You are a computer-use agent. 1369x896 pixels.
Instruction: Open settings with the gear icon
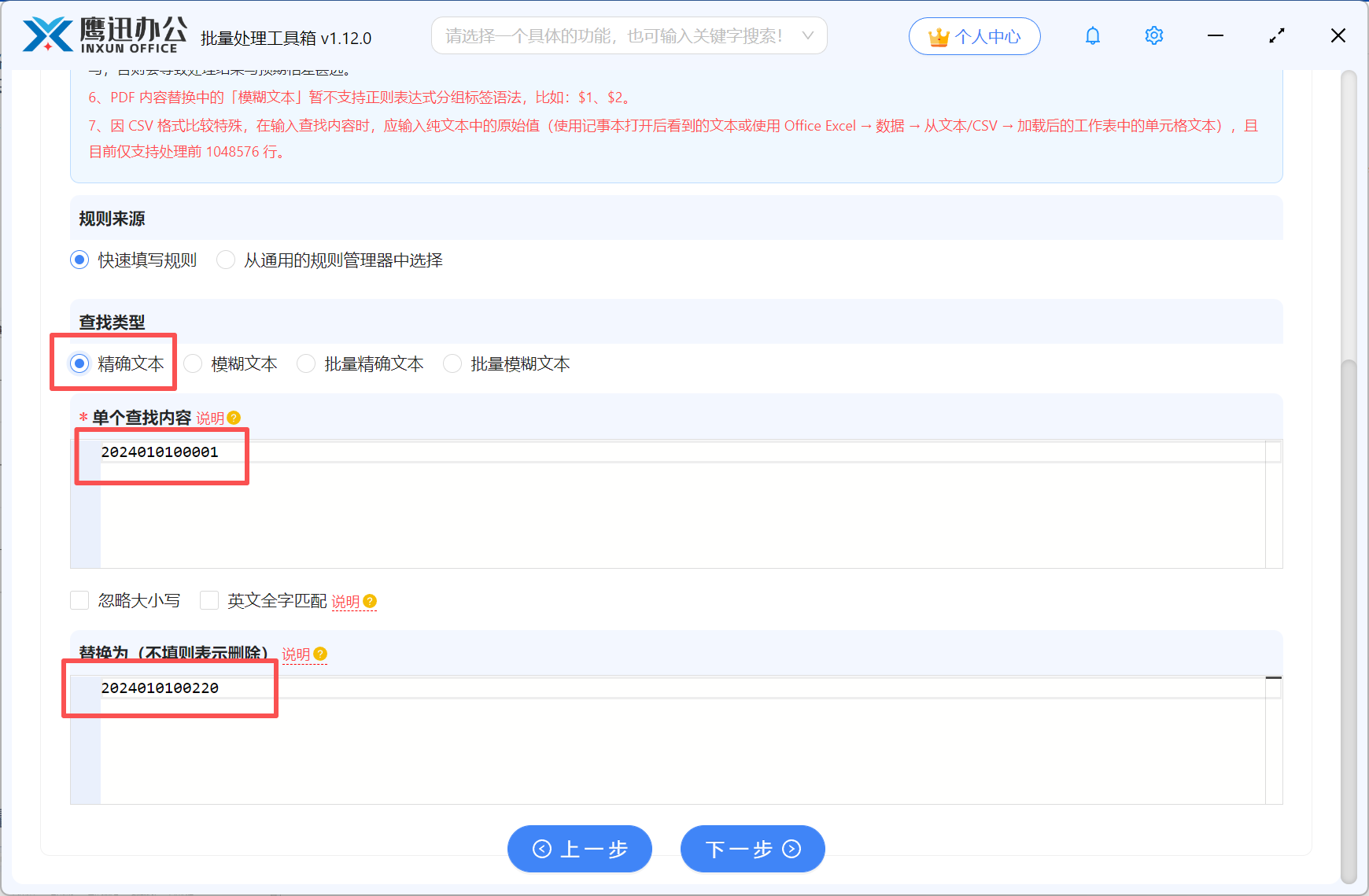[x=1153, y=35]
